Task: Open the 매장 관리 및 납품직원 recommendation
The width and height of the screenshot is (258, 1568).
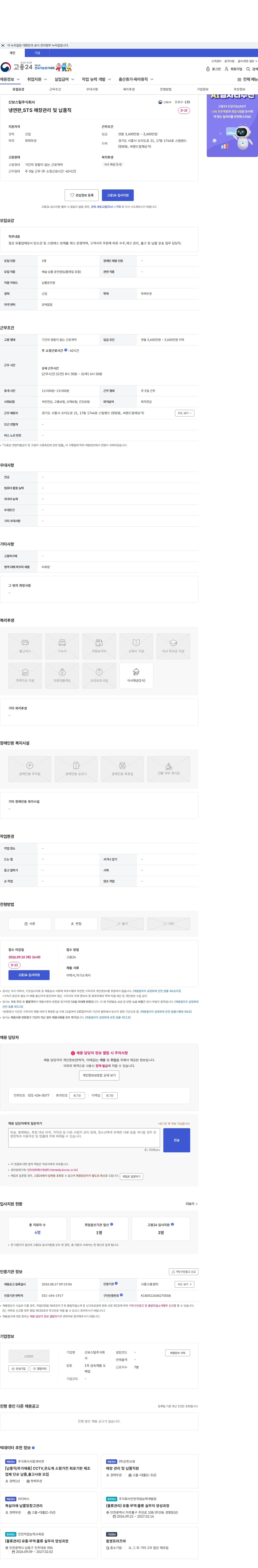Action: click(122, 1468)
